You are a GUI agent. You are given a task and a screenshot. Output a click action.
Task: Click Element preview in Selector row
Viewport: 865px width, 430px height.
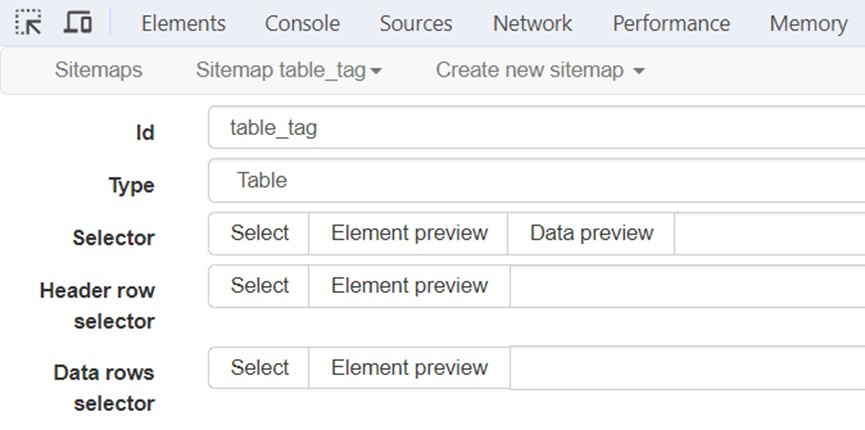click(x=409, y=233)
